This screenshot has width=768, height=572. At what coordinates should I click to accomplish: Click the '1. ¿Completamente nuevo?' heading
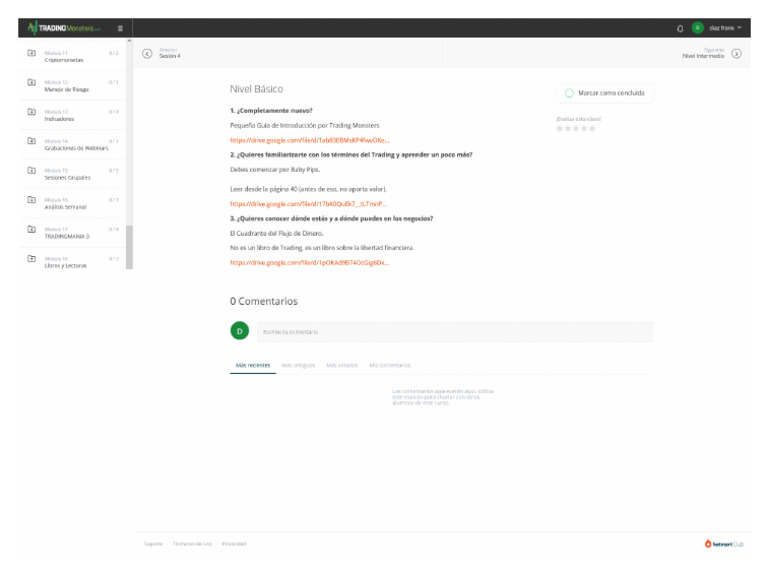271,111
